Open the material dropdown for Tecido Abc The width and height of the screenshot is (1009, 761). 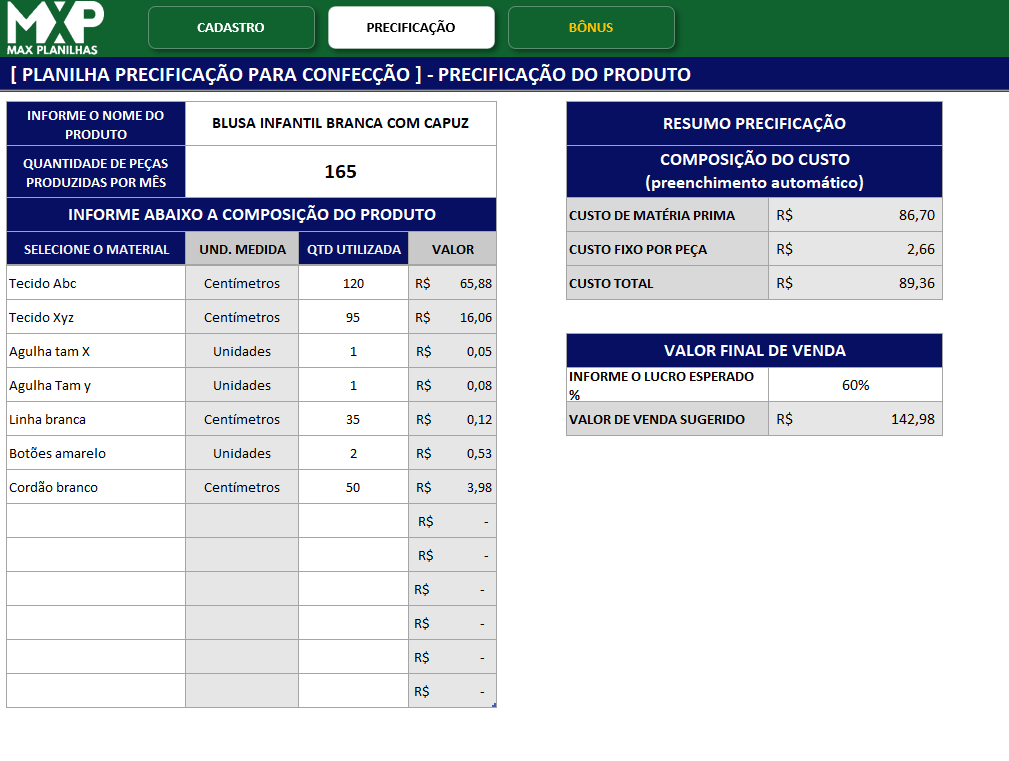tap(95, 282)
